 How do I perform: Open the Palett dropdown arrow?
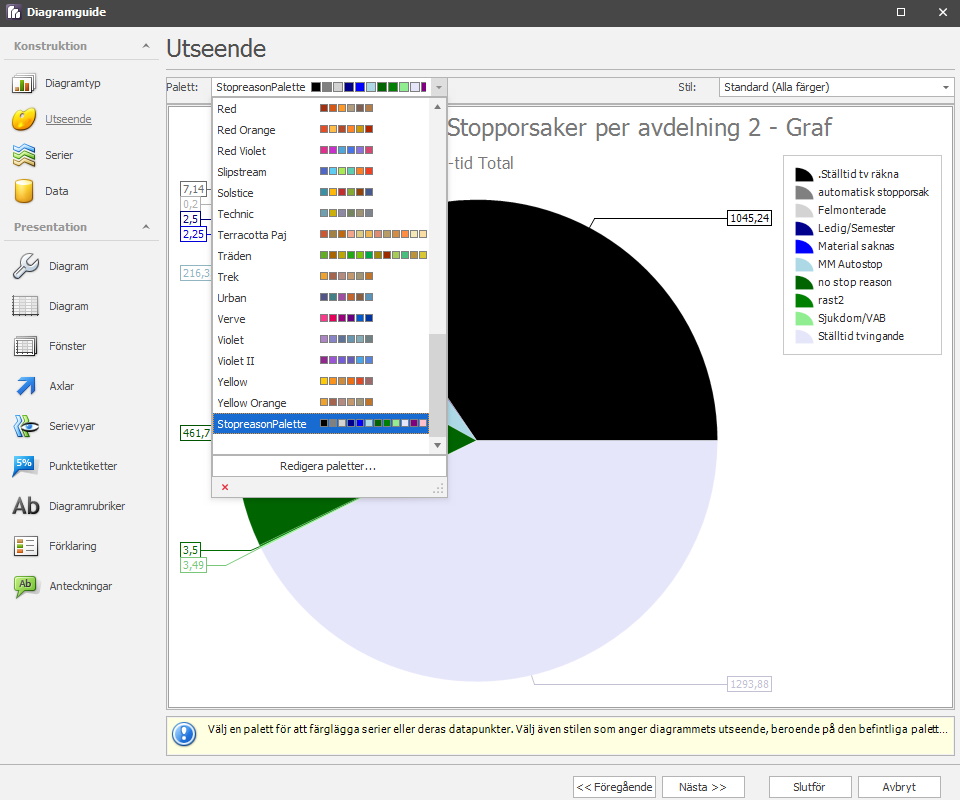point(439,88)
